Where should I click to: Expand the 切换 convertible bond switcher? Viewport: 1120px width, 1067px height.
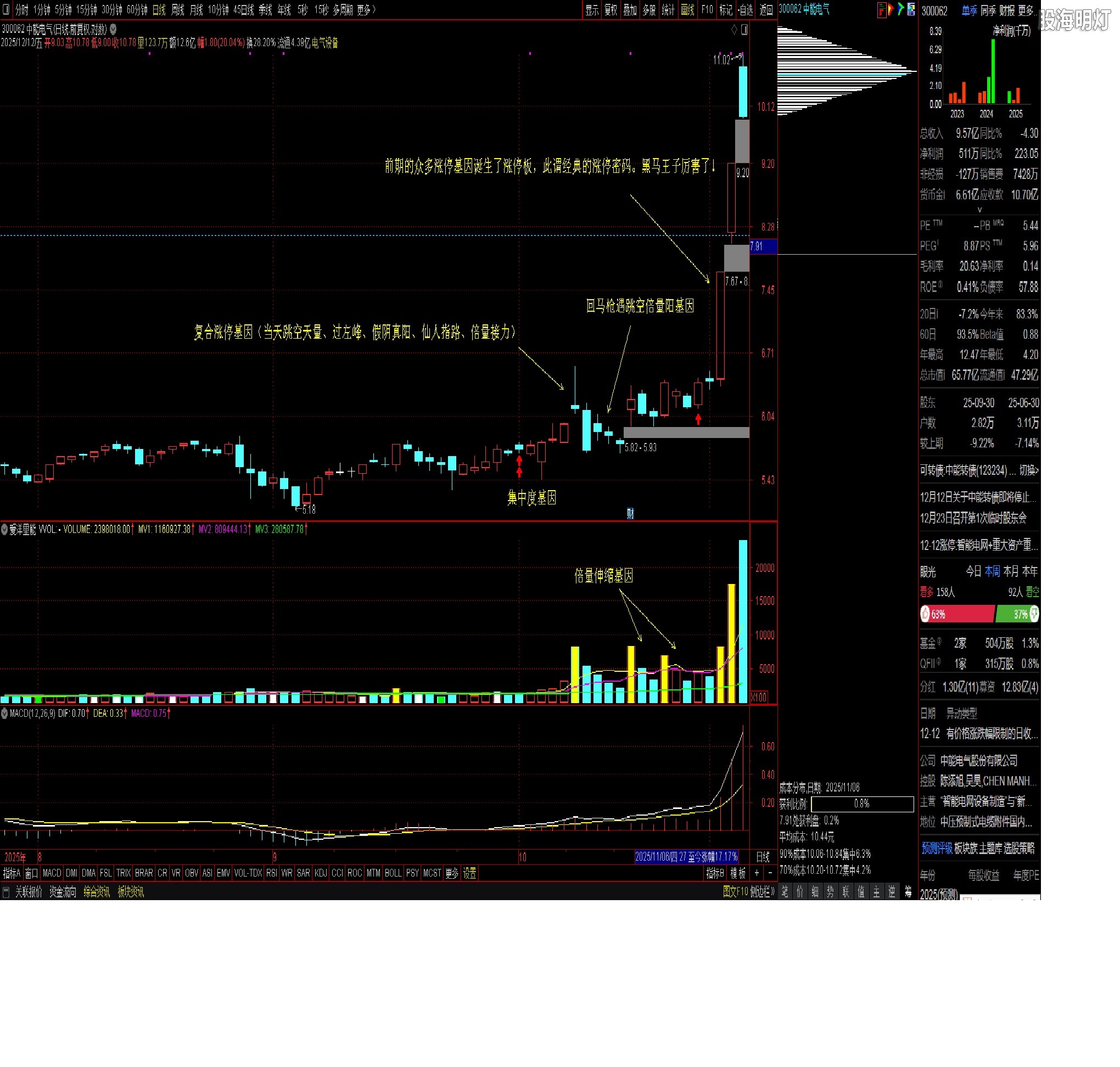[1028, 470]
